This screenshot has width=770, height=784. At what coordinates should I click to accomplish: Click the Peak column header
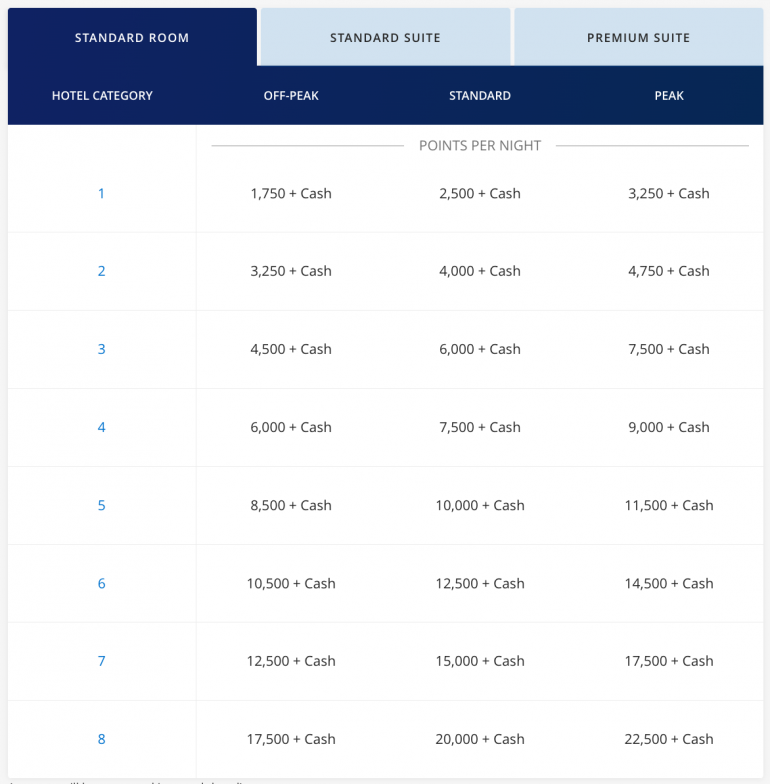coord(669,96)
